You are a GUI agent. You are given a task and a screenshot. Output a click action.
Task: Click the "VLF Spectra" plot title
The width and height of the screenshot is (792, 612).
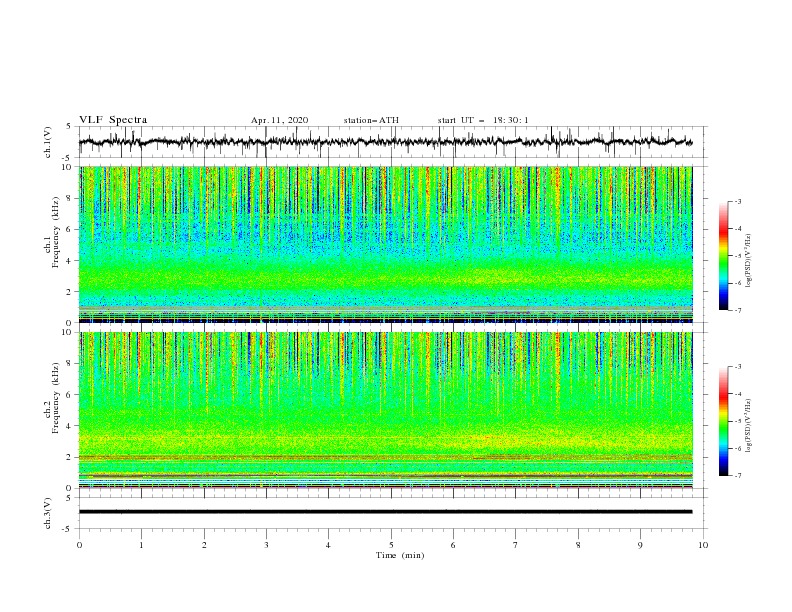click(113, 120)
